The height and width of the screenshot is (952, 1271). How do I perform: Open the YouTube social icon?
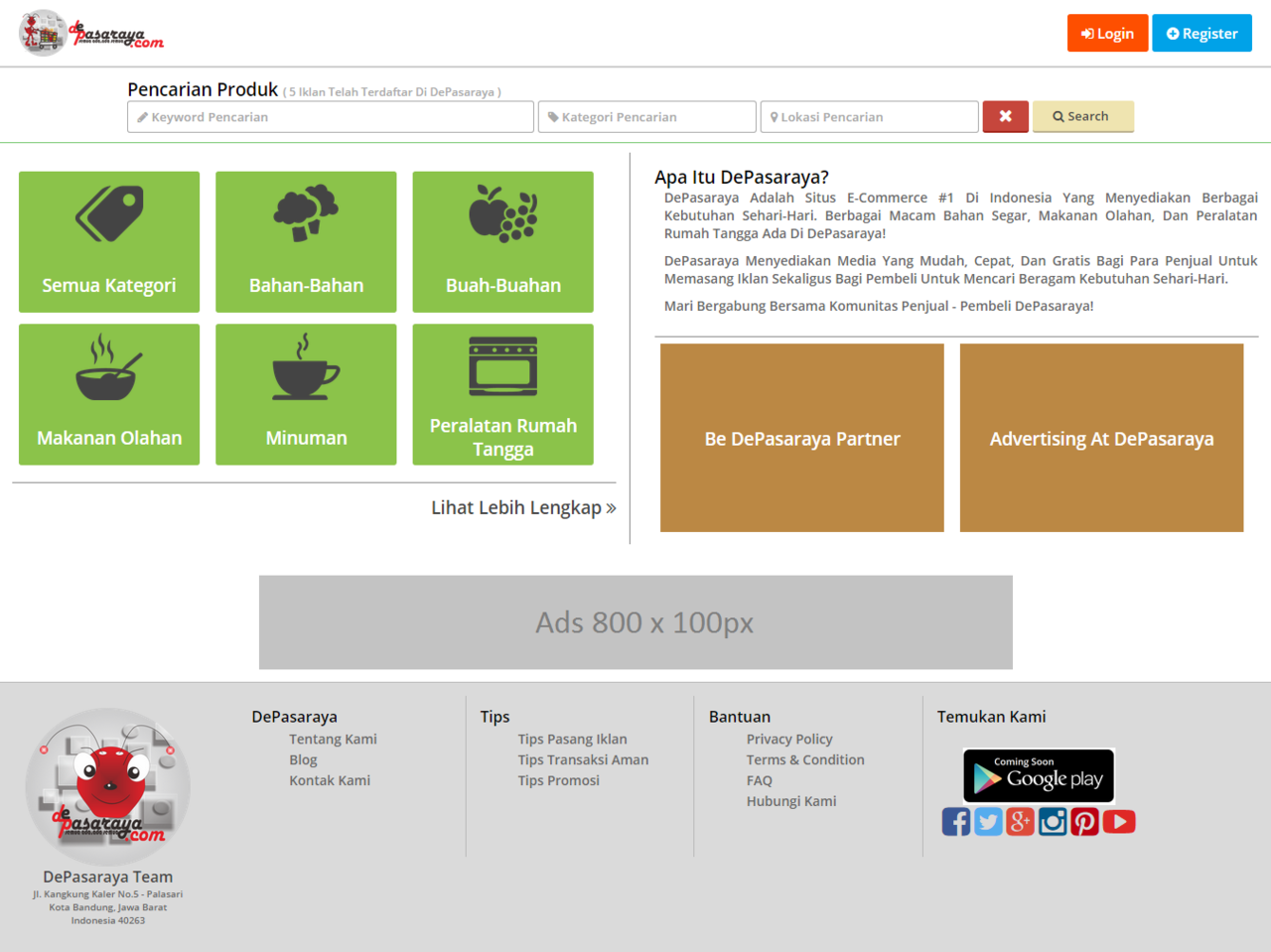1119,822
